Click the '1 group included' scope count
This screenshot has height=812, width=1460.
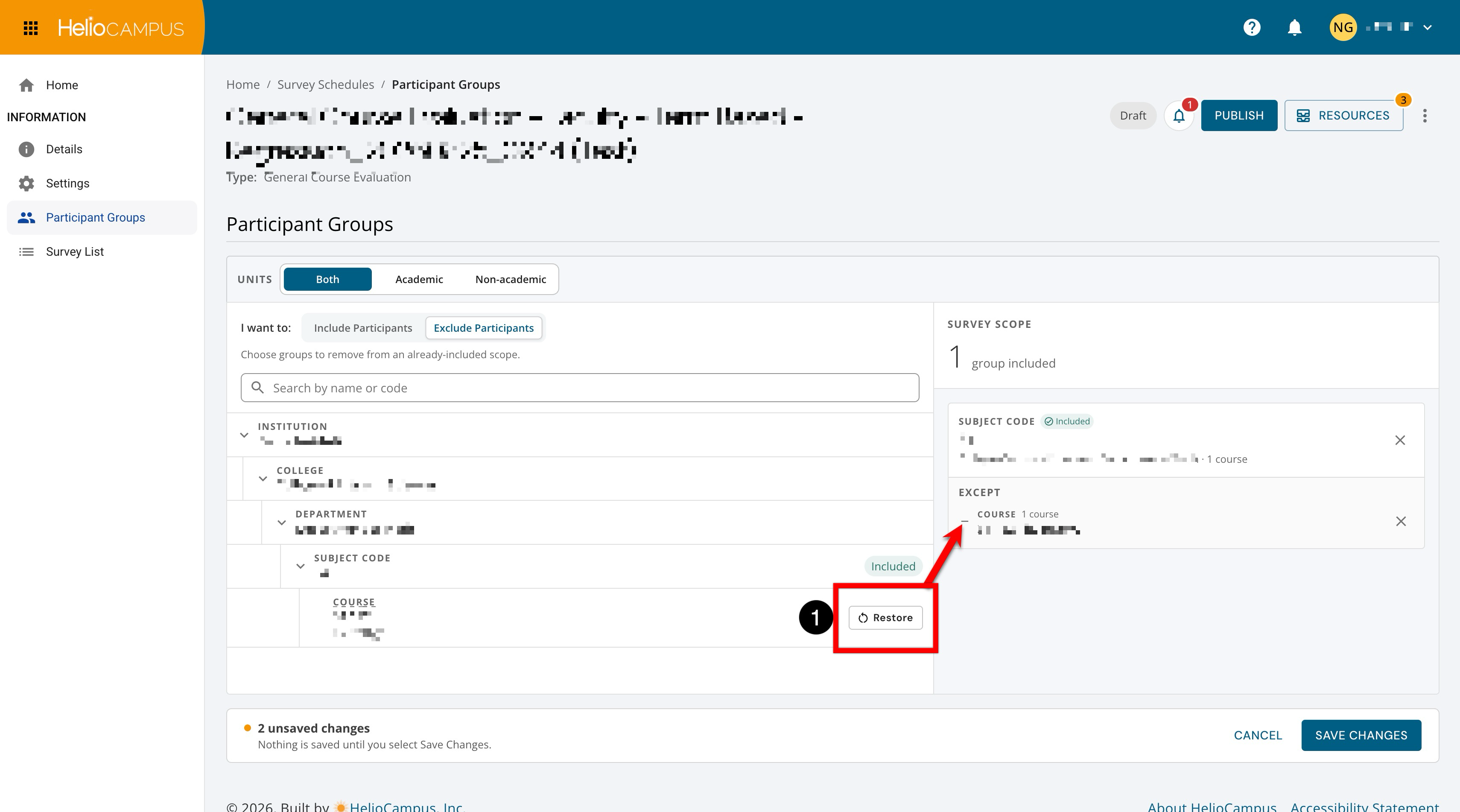1002,358
